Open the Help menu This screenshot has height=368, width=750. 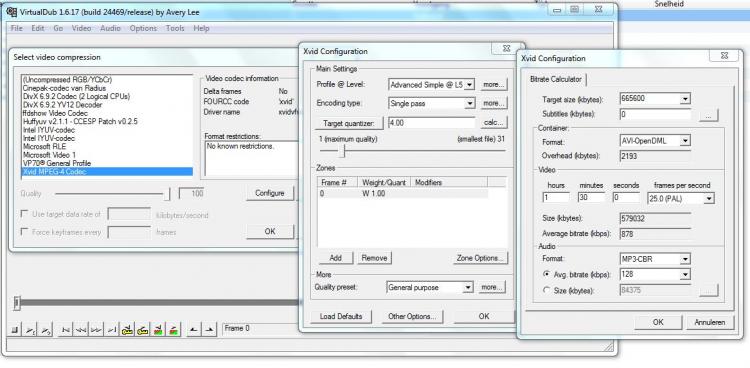click(201, 28)
